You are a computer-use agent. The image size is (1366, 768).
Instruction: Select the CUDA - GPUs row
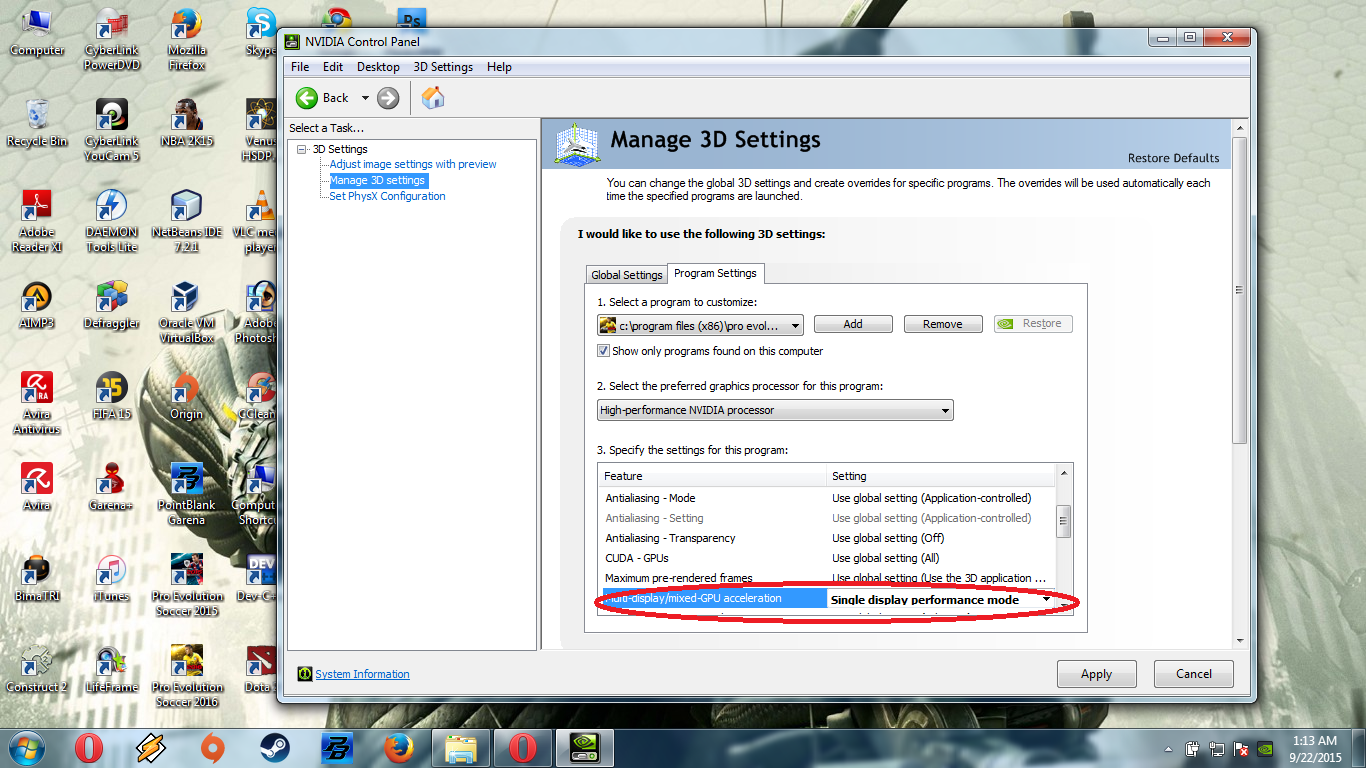point(826,558)
